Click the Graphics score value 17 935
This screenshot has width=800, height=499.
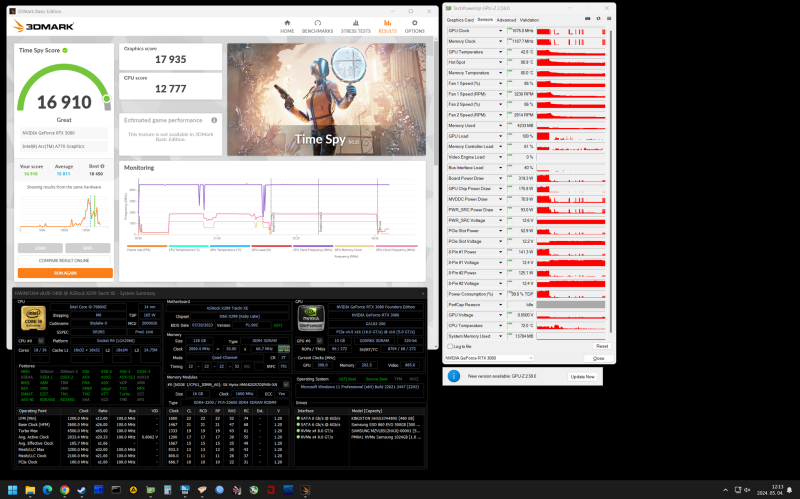click(x=170, y=60)
